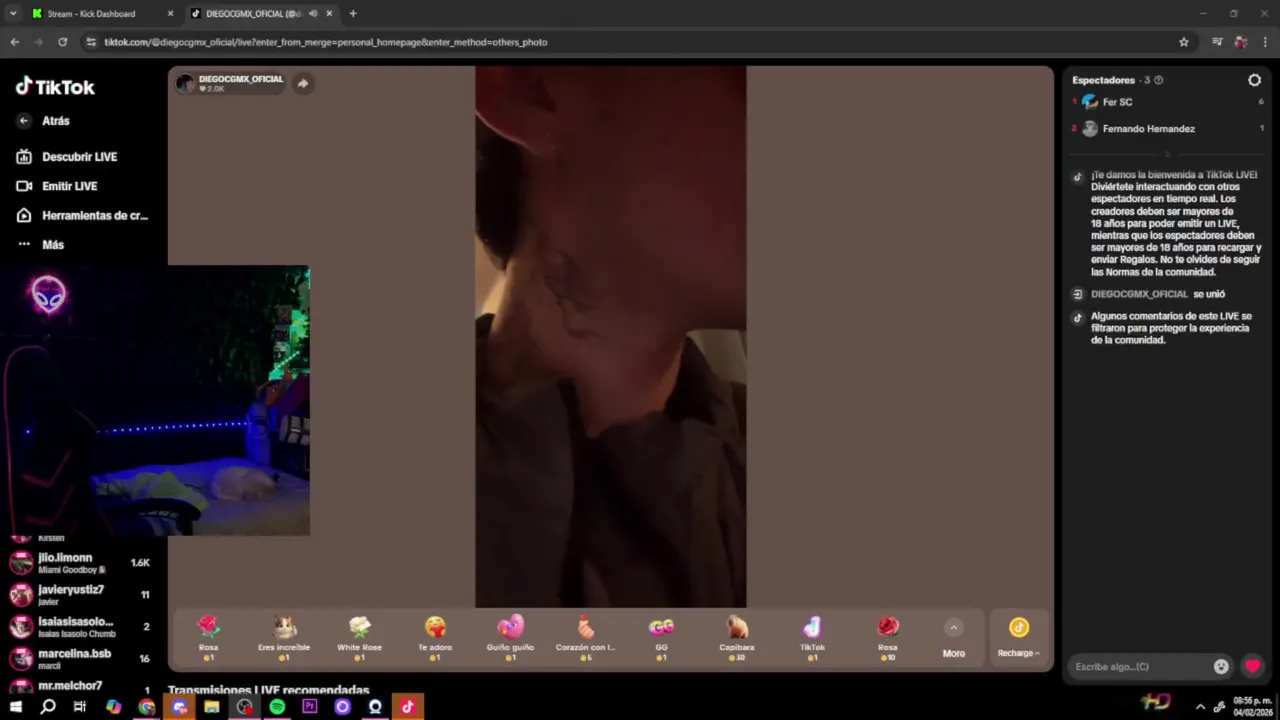This screenshot has width=1280, height=720.
Task: Send the Rosa gift costing 1 coin
Action: [208, 638]
